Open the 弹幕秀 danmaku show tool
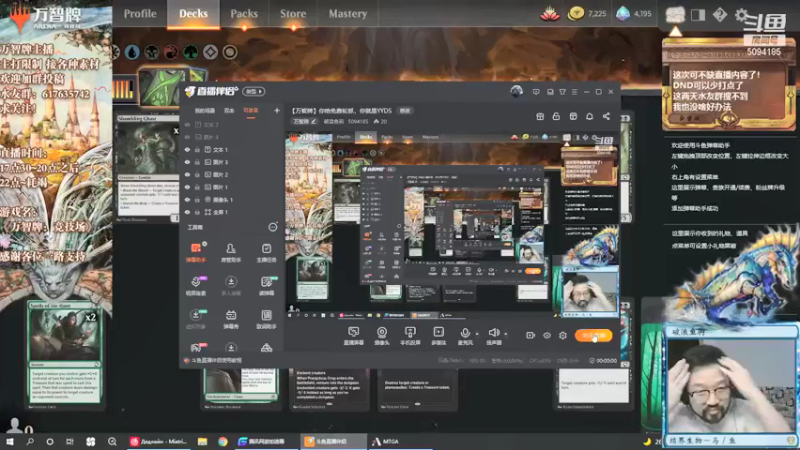This screenshot has height=450, width=800. tap(231, 319)
